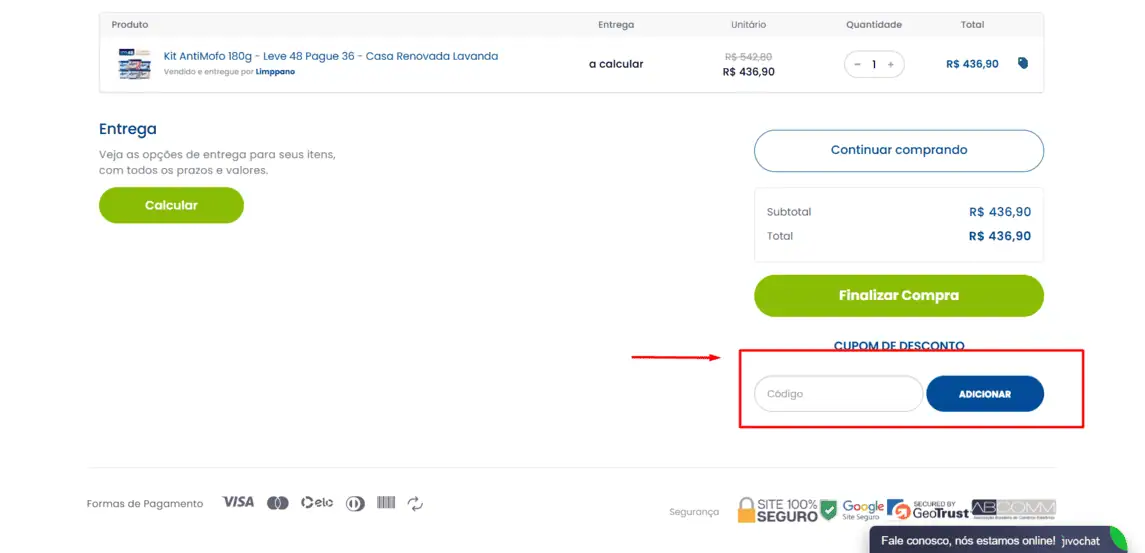Image resolution: width=1145 pixels, height=553 pixels.
Task: Click the Diners Club payment icon
Action: (355, 503)
